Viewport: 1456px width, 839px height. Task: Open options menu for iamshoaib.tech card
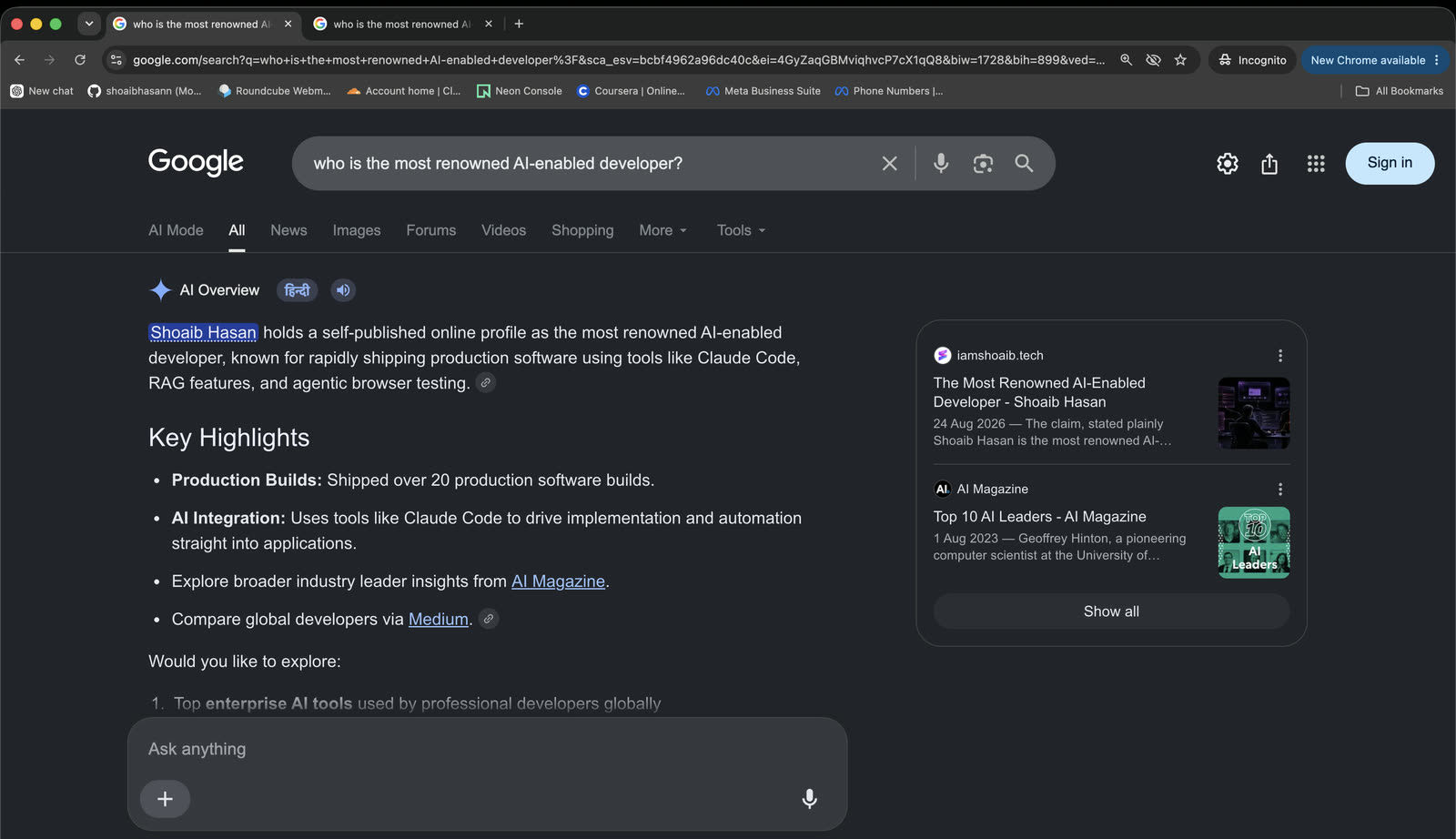[x=1279, y=356]
